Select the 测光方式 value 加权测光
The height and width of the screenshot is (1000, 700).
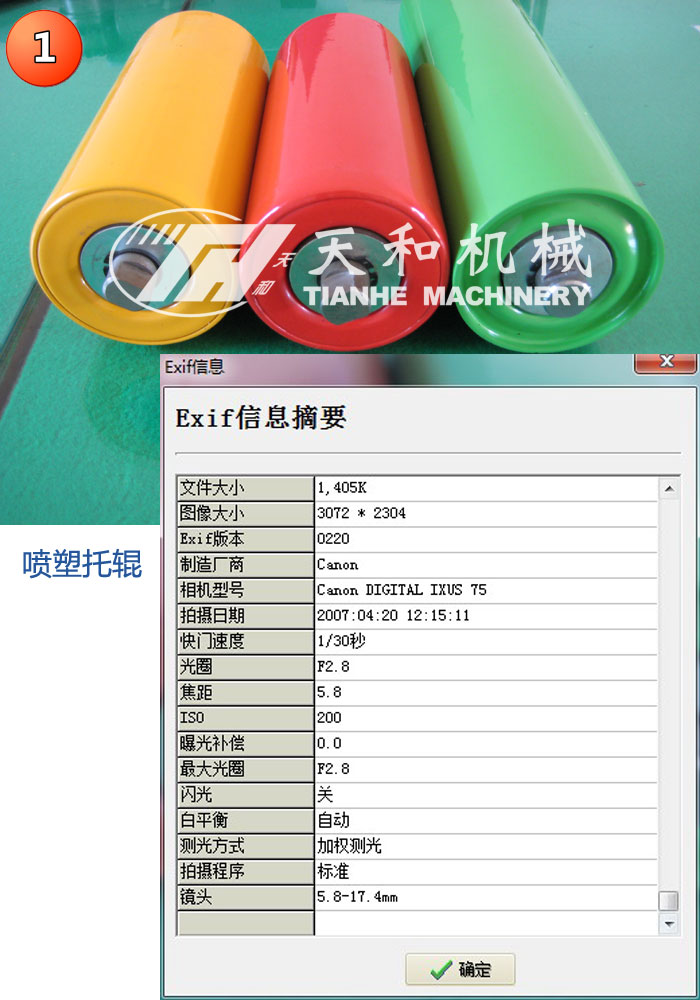click(x=349, y=846)
